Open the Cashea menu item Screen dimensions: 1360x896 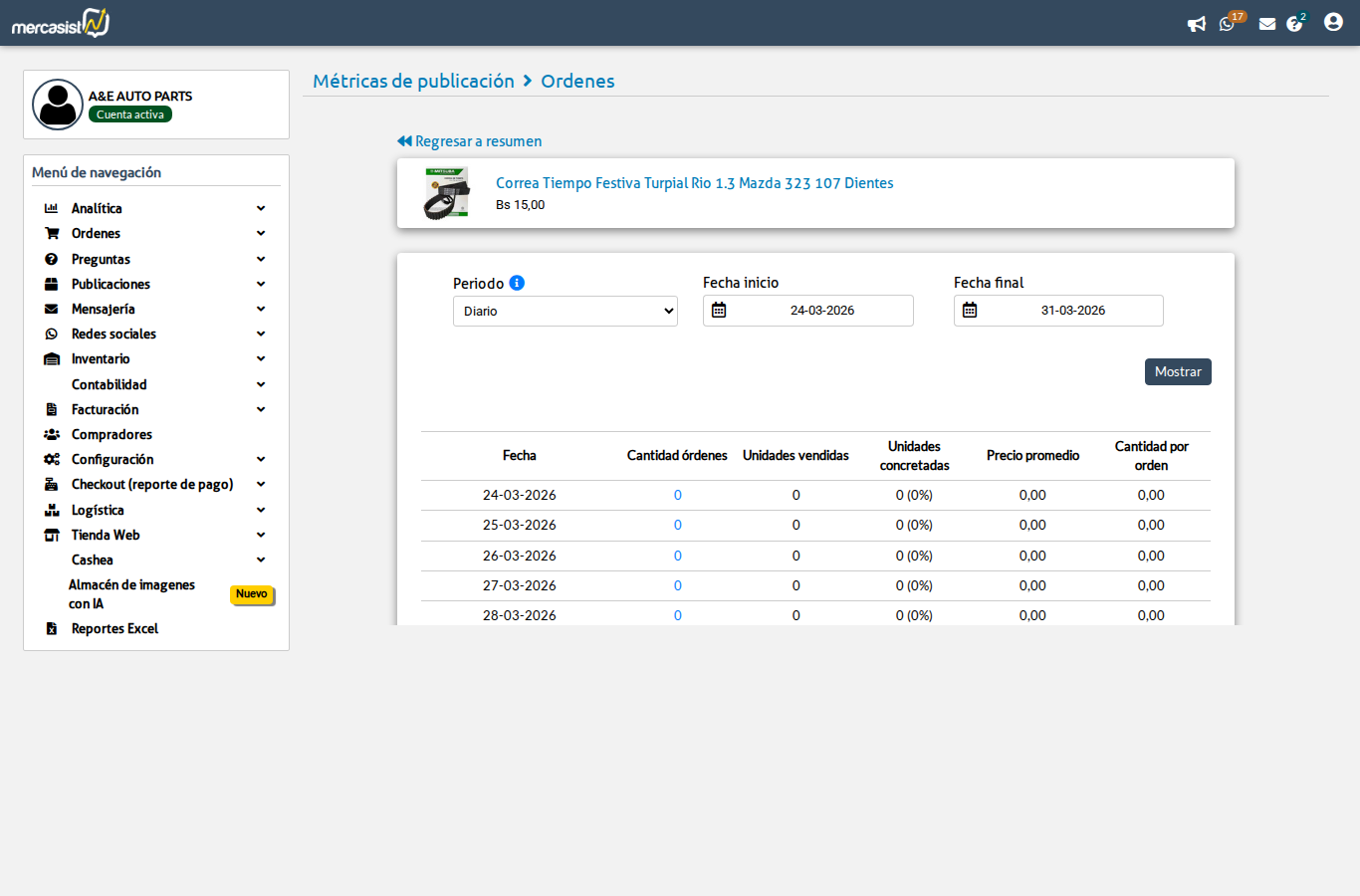[93, 560]
